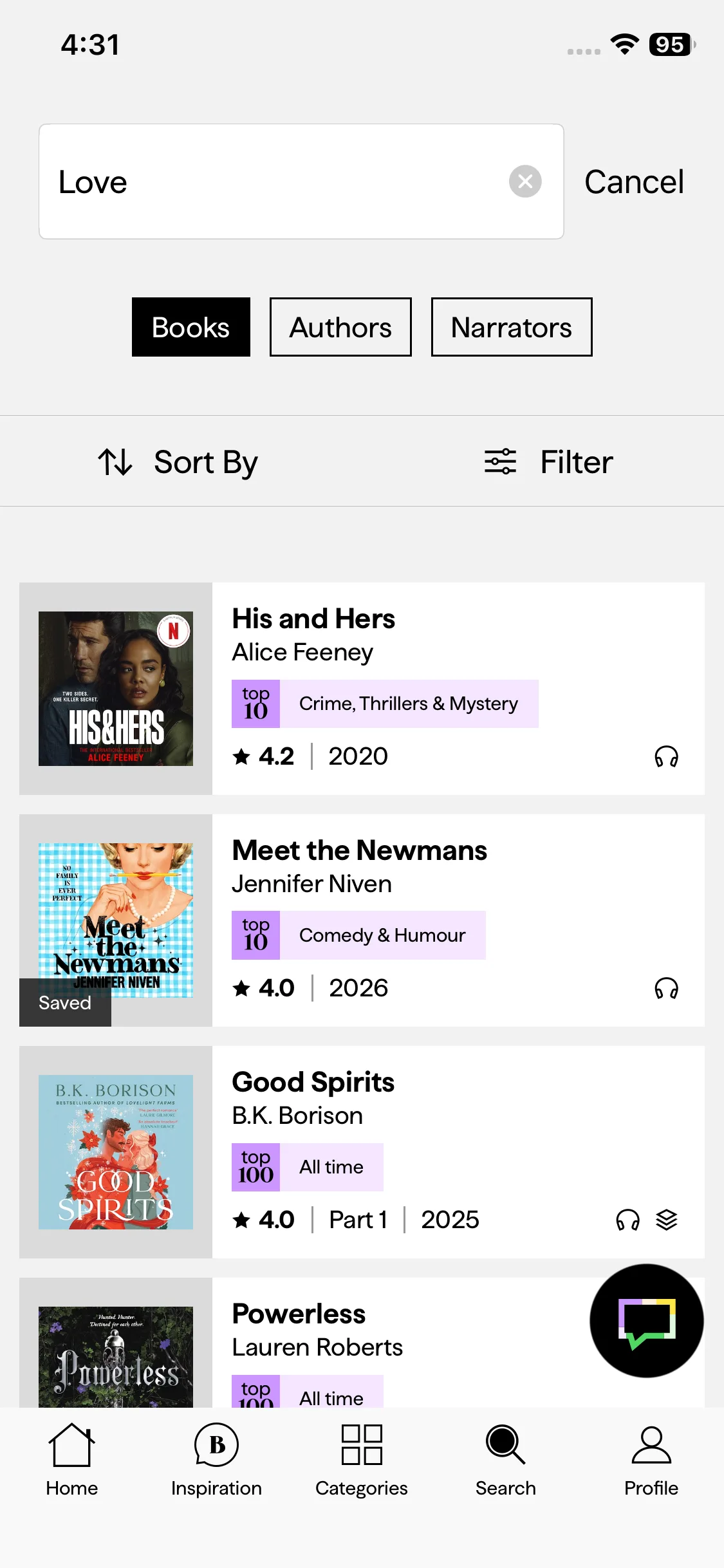
Task: Open the Comedy & Humour top 10 tag
Action: [x=358, y=935]
